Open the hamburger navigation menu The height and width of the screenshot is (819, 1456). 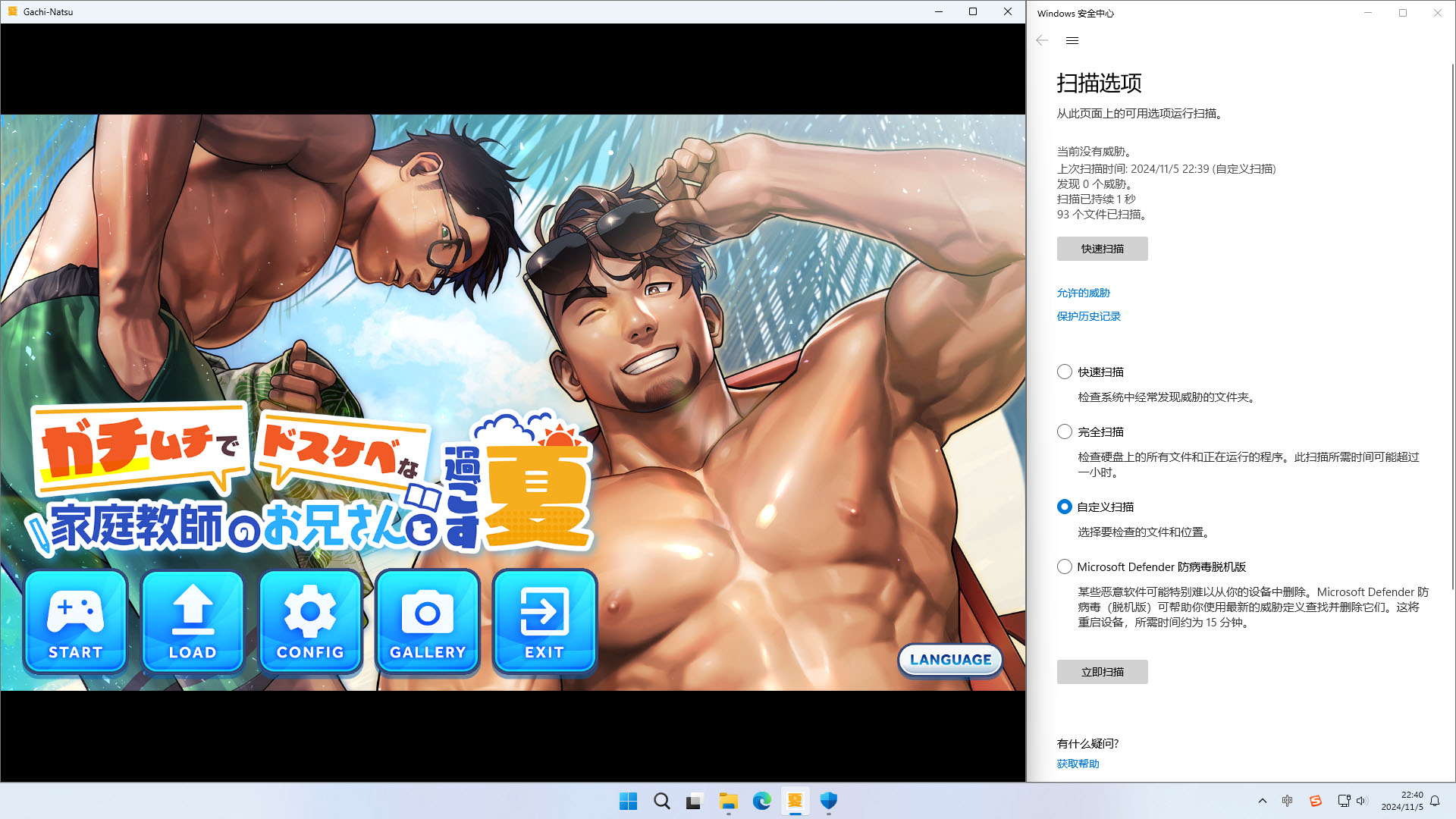click(1072, 41)
